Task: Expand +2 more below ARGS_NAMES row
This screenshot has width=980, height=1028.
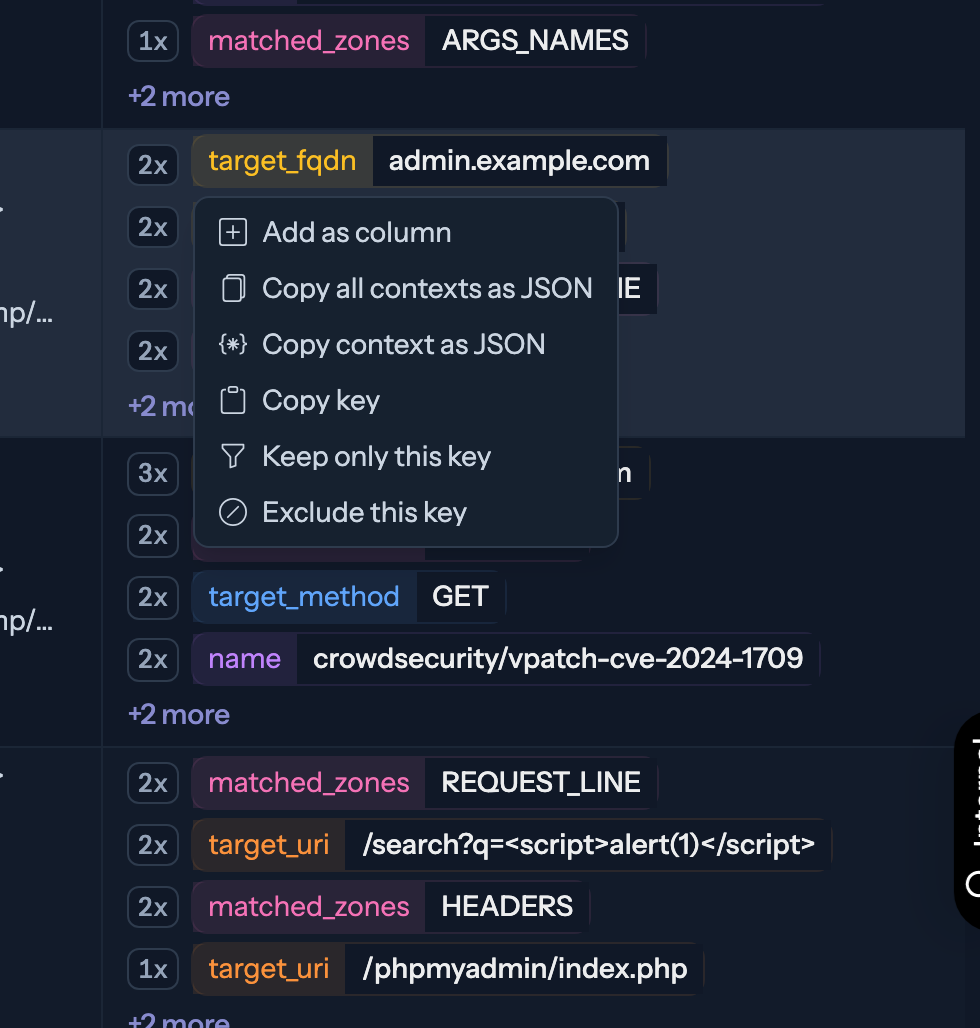Action: 179,97
